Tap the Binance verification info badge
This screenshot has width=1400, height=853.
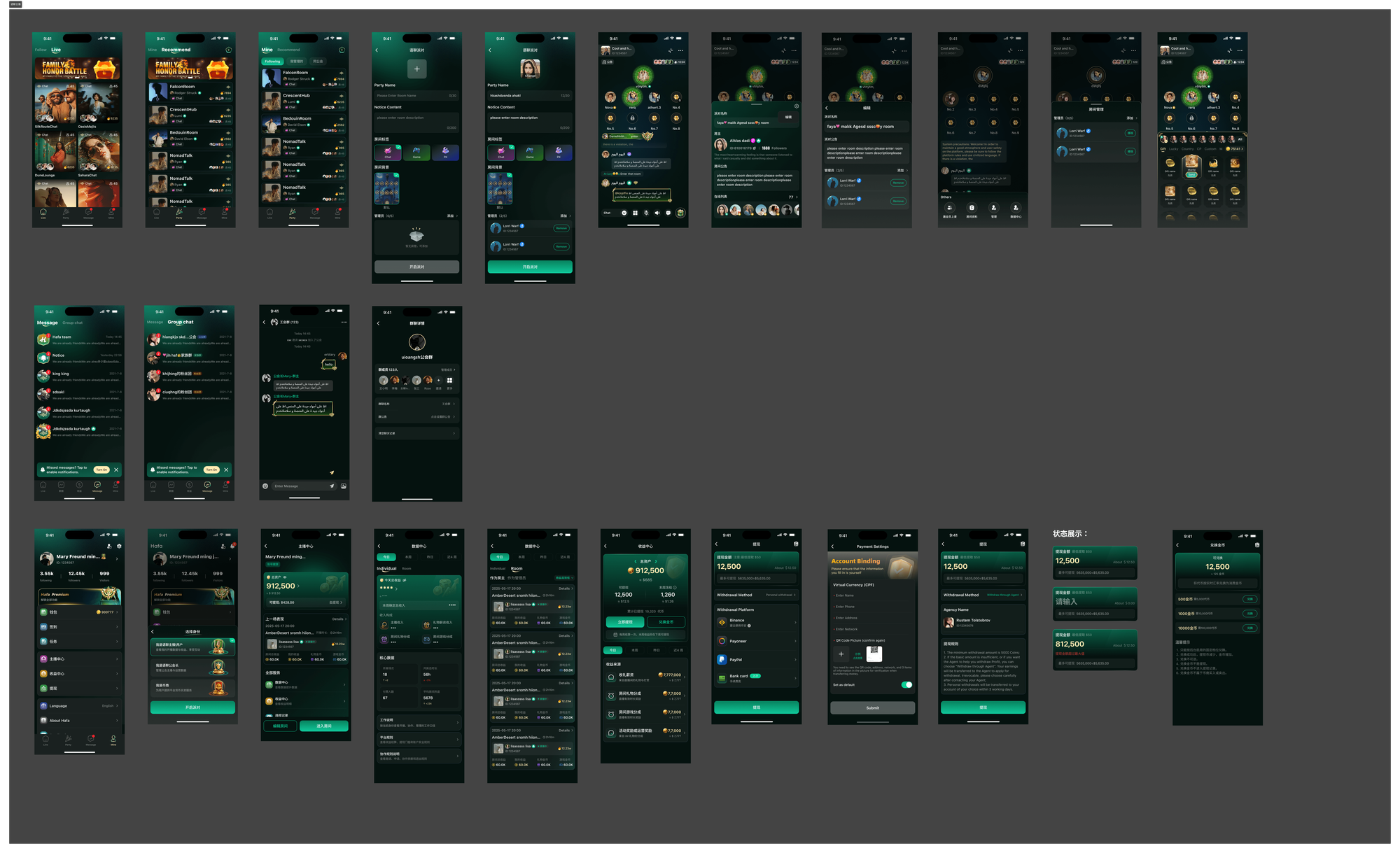click(x=749, y=626)
